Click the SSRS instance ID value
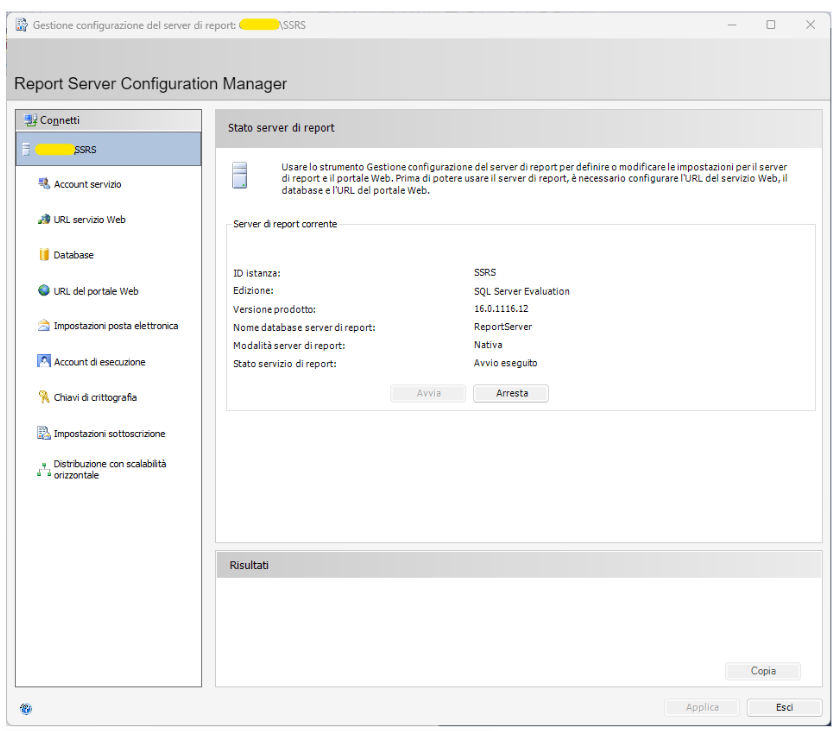The image size is (840, 731). coord(485,273)
